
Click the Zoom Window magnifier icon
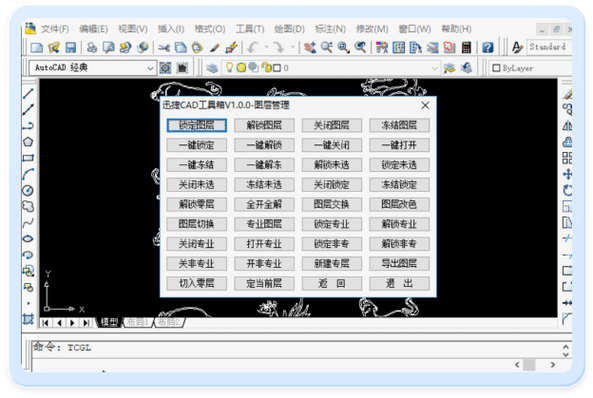tap(344, 48)
